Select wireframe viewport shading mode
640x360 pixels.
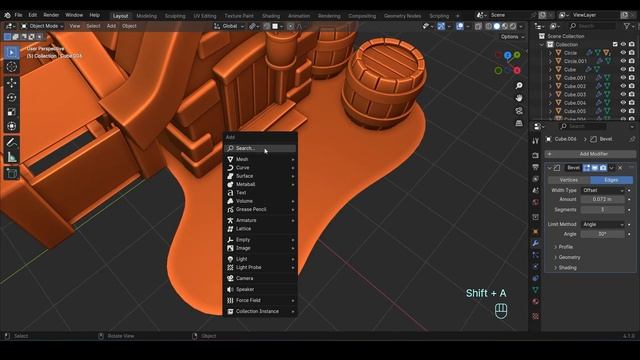coord(489,26)
